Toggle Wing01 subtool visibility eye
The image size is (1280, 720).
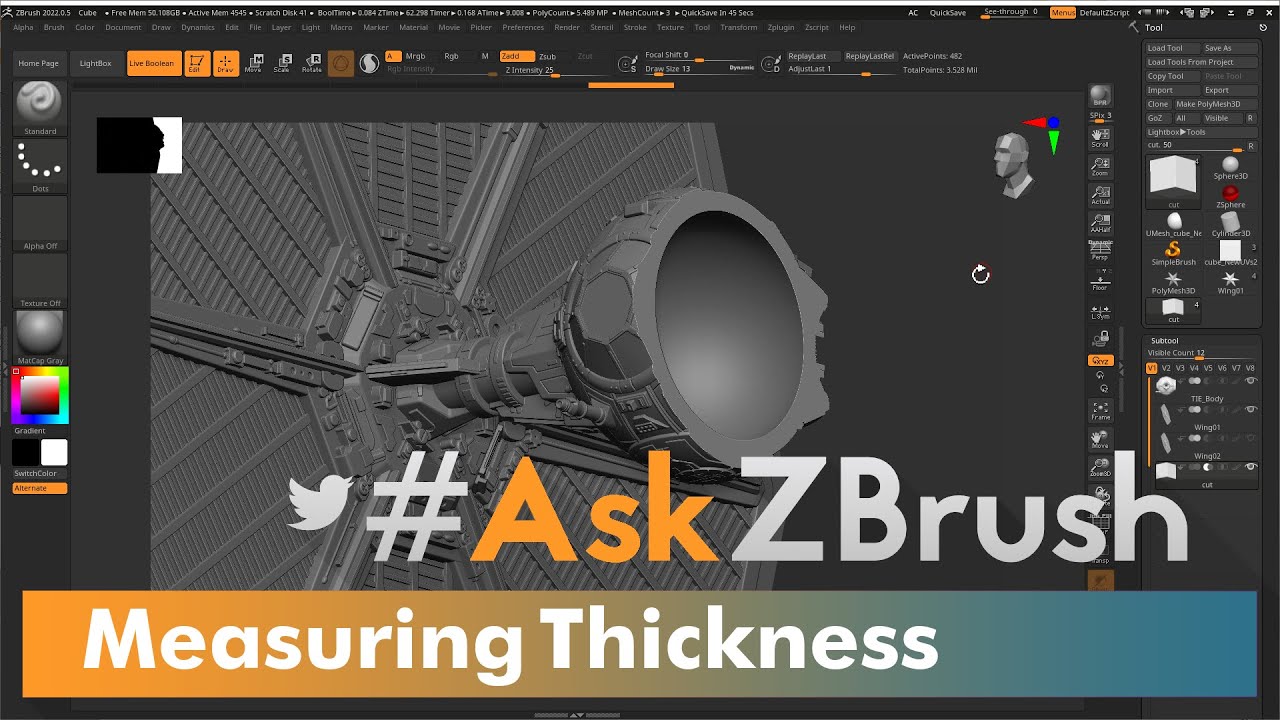click(x=1251, y=410)
